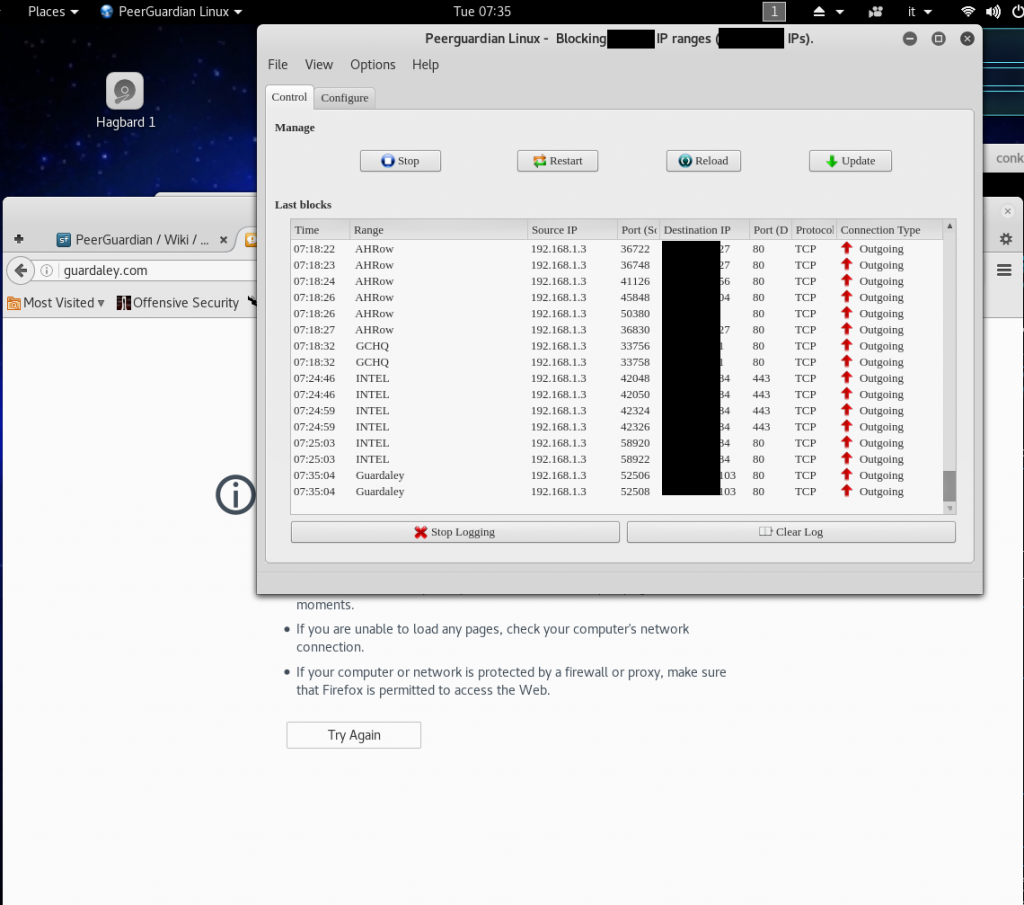Select the Guardaley row with source port 52506
The width and height of the screenshot is (1024, 905).
(x=616, y=475)
